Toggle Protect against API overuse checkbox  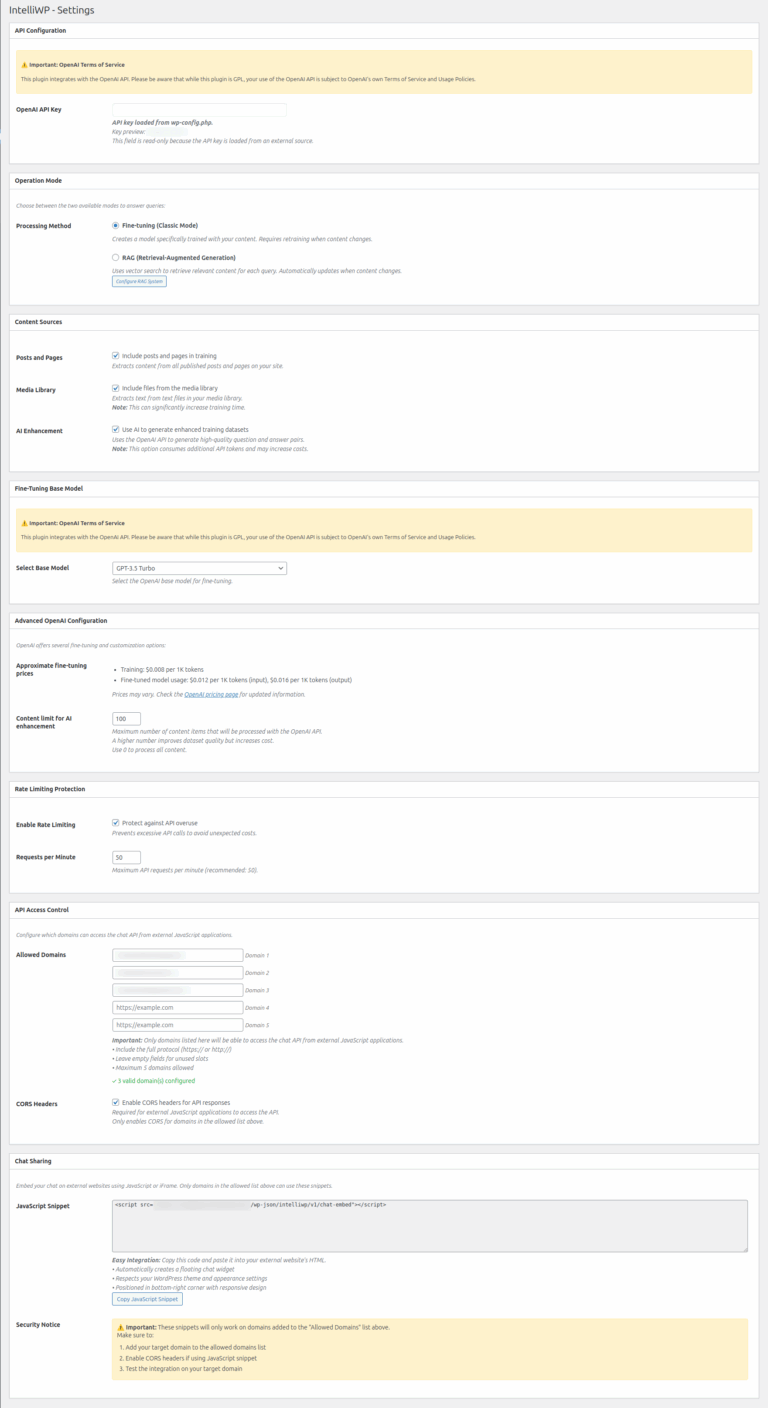[116, 823]
